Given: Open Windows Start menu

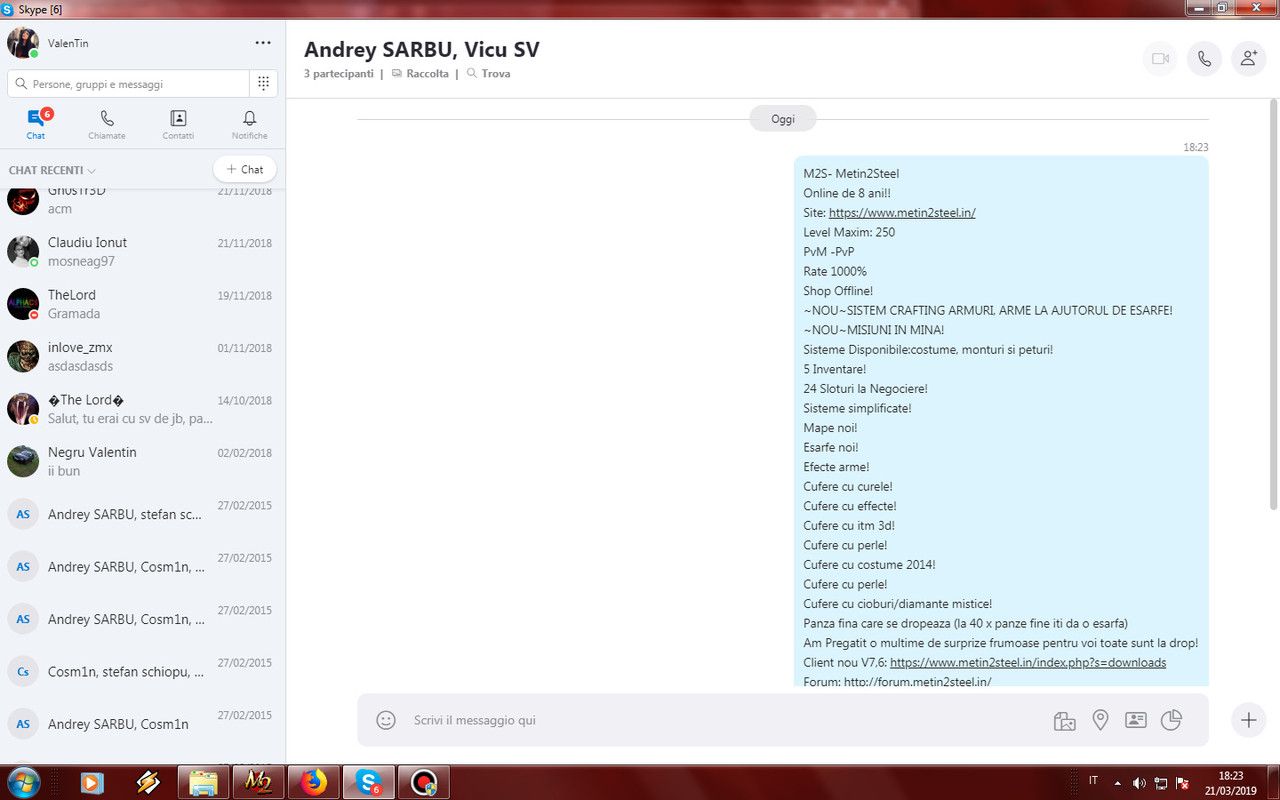Looking at the screenshot, I should point(22,783).
